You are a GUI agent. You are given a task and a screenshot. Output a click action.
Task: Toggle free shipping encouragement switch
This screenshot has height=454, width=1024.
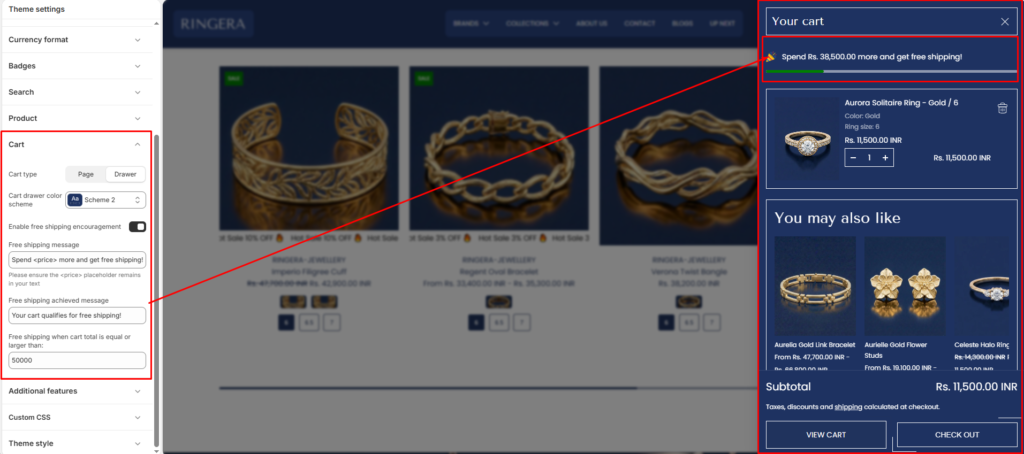point(137,227)
